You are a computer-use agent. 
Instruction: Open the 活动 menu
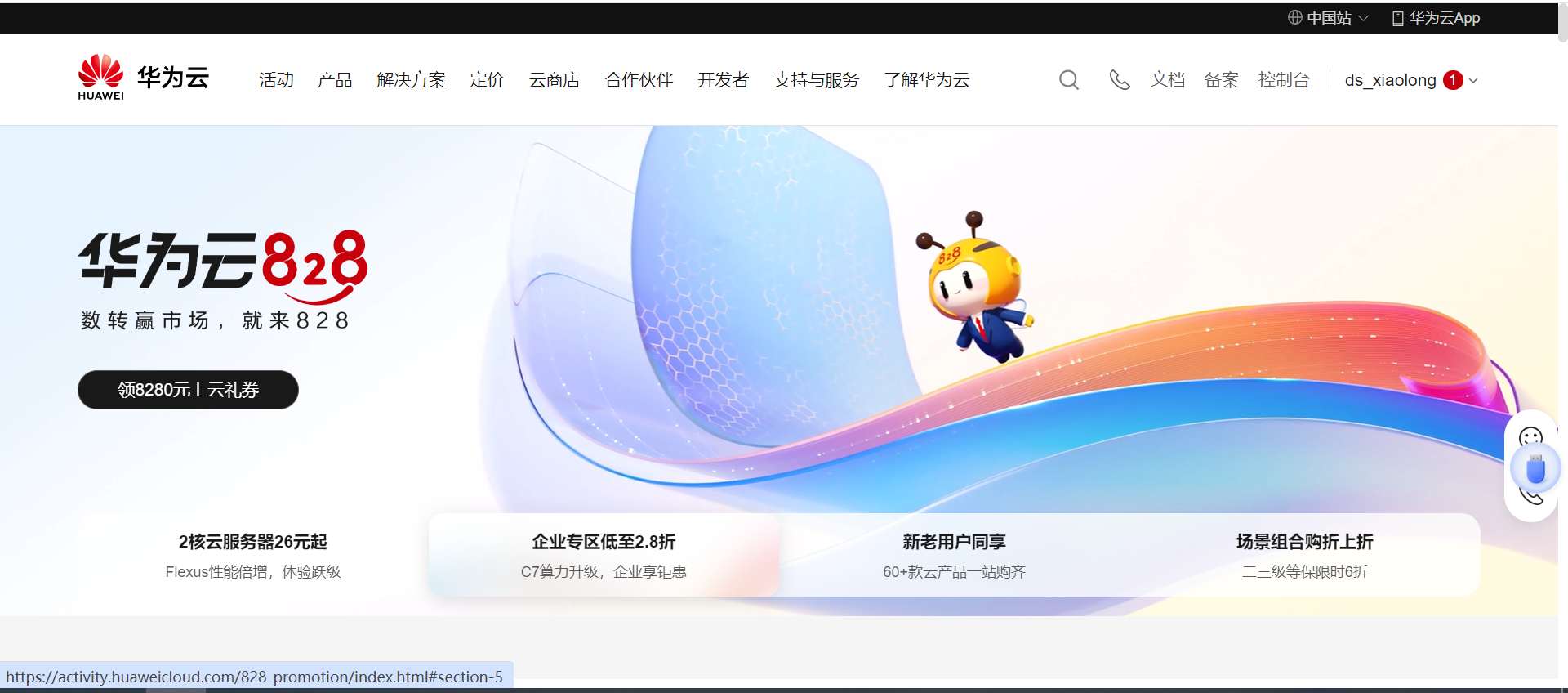(276, 80)
